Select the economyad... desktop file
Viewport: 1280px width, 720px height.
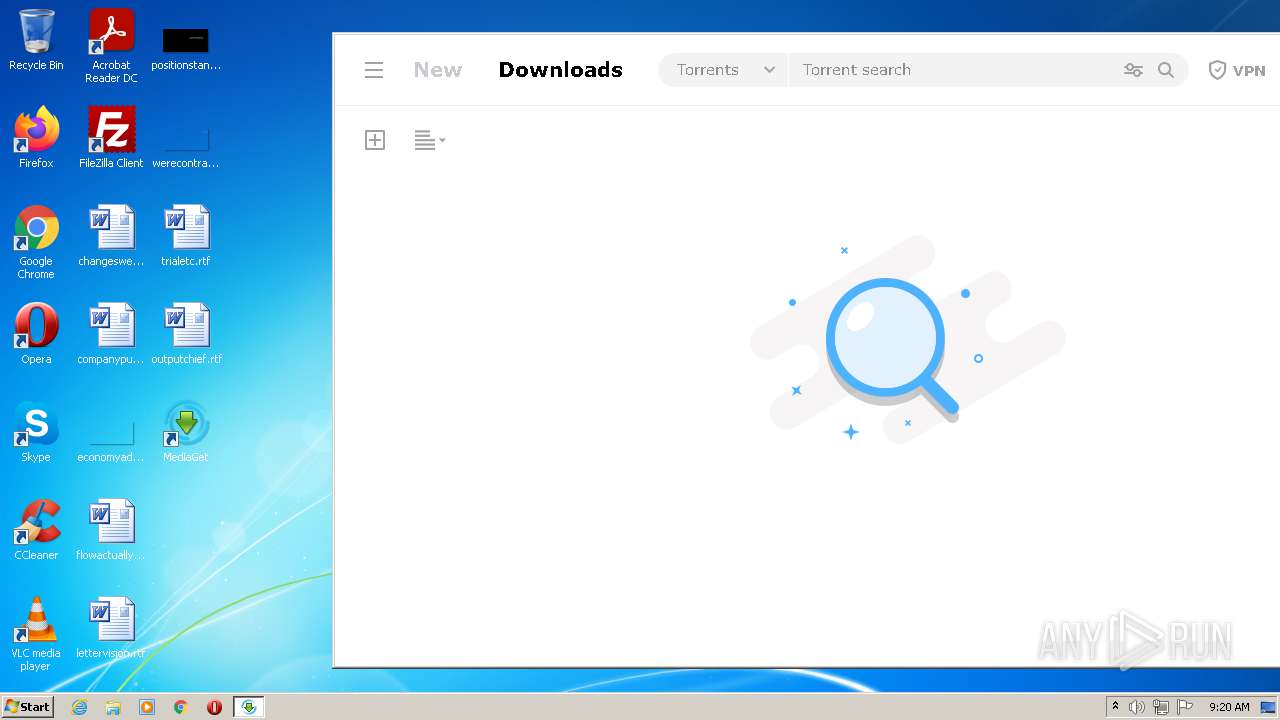(111, 440)
